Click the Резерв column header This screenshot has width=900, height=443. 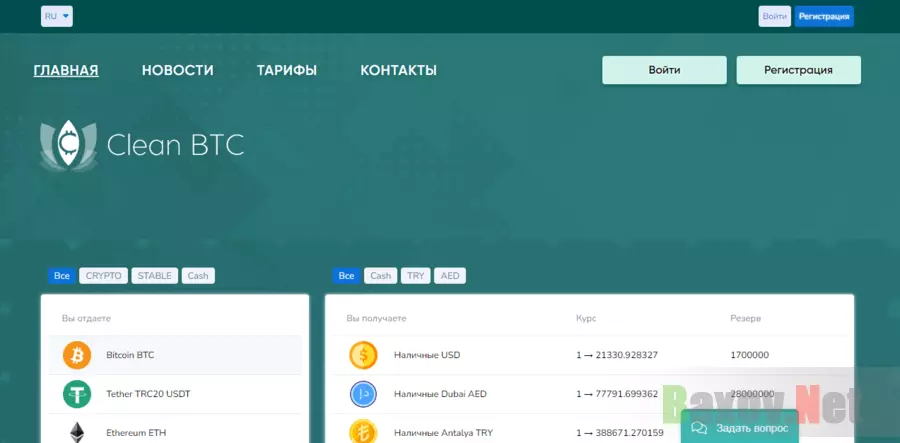[746, 318]
